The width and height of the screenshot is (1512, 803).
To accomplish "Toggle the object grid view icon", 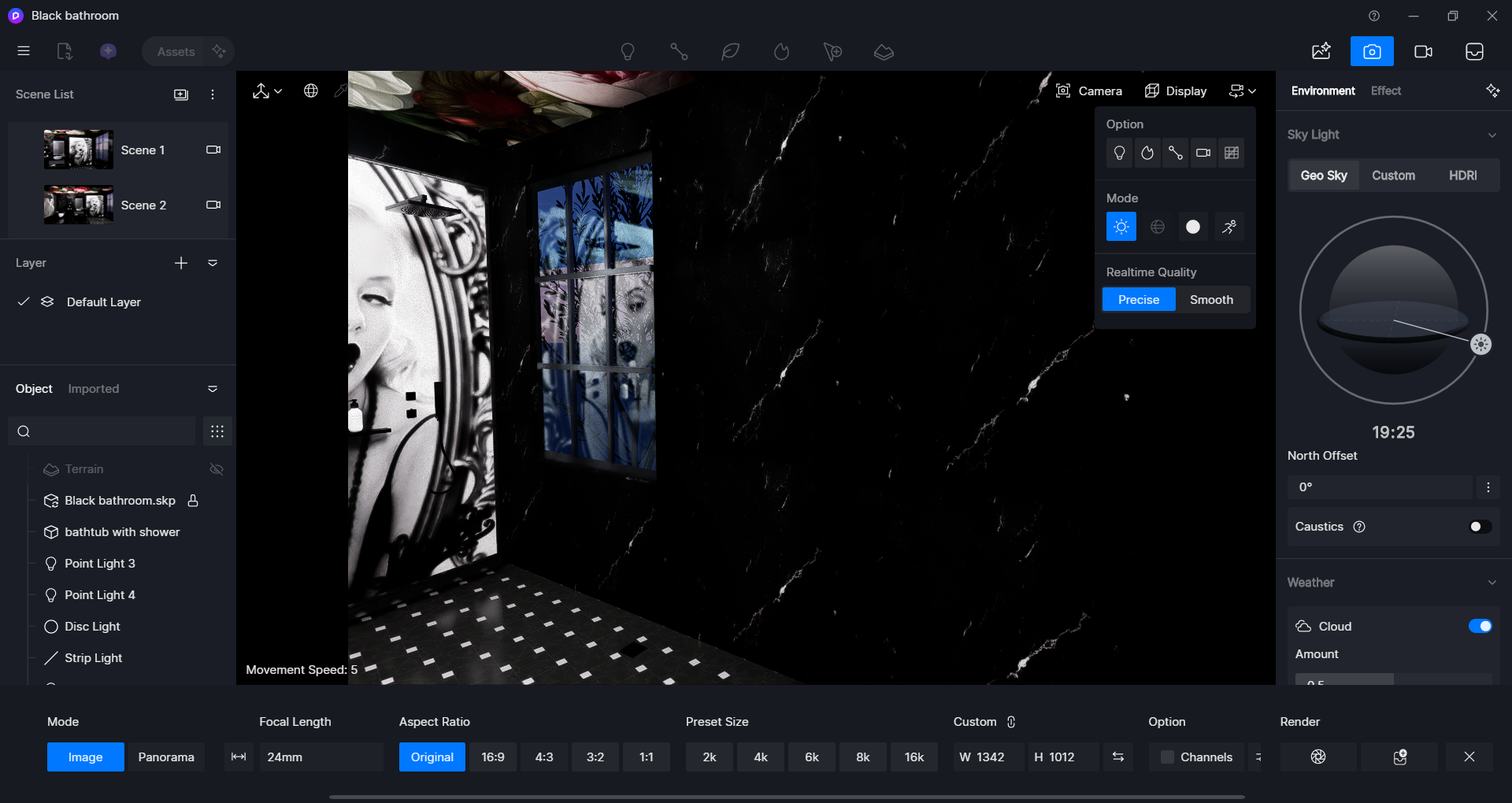I will (217, 431).
